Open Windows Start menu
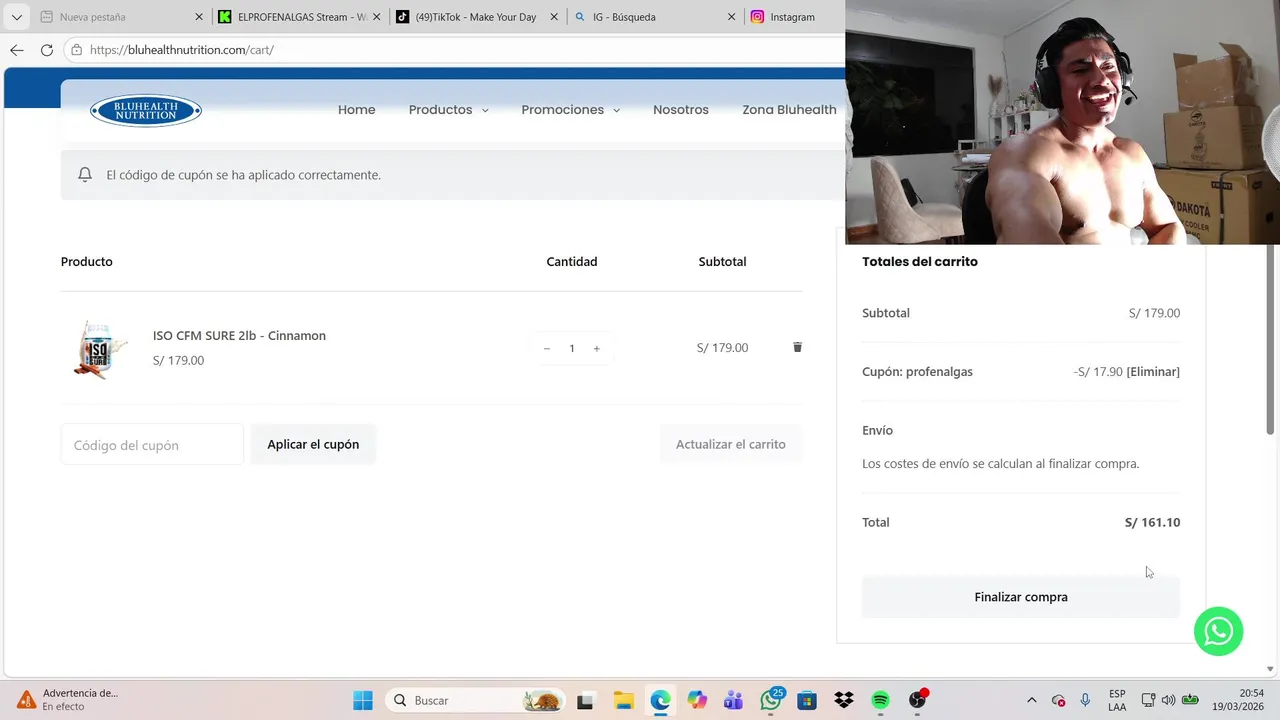Viewport: 1280px width, 720px height. click(x=363, y=700)
